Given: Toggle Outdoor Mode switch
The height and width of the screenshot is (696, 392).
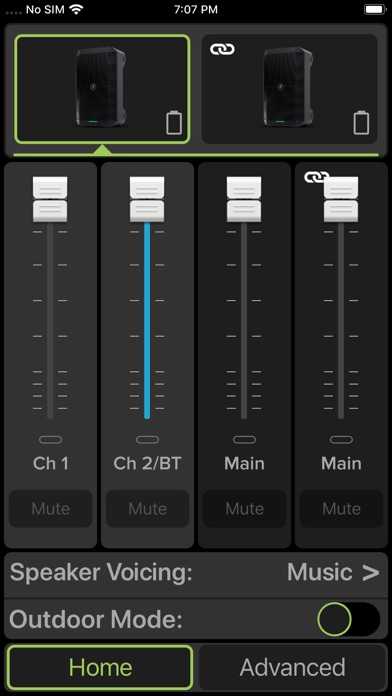Looking at the screenshot, I should tap(348, 619).
